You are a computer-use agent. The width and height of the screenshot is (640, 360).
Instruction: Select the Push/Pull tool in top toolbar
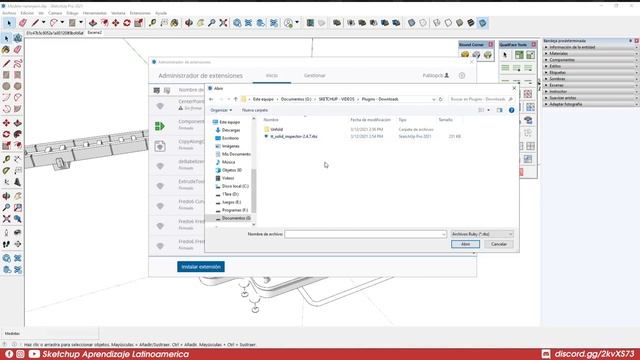pos(93,23)
